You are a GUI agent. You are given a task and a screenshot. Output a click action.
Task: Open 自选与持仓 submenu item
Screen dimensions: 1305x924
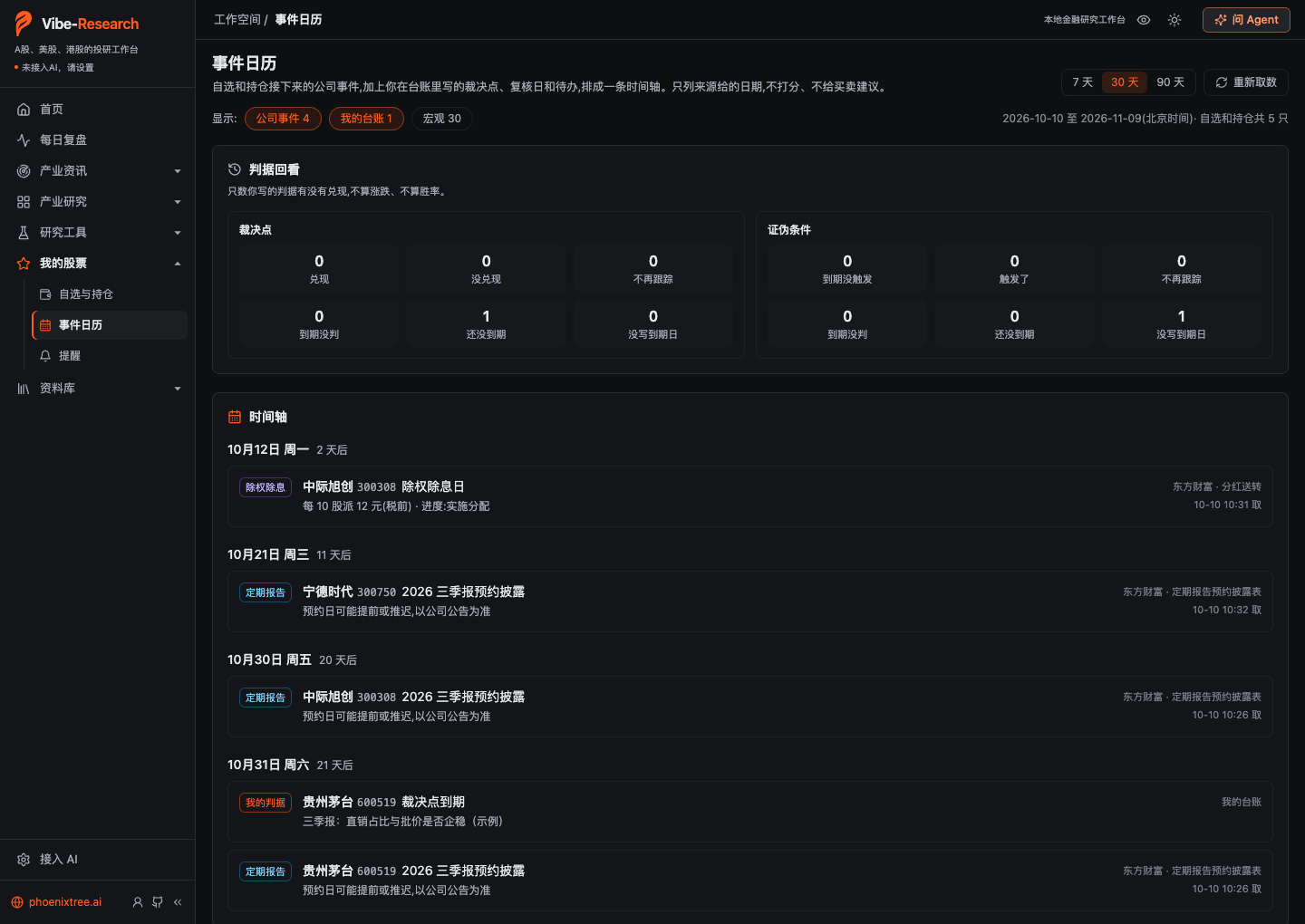[110, 294]
